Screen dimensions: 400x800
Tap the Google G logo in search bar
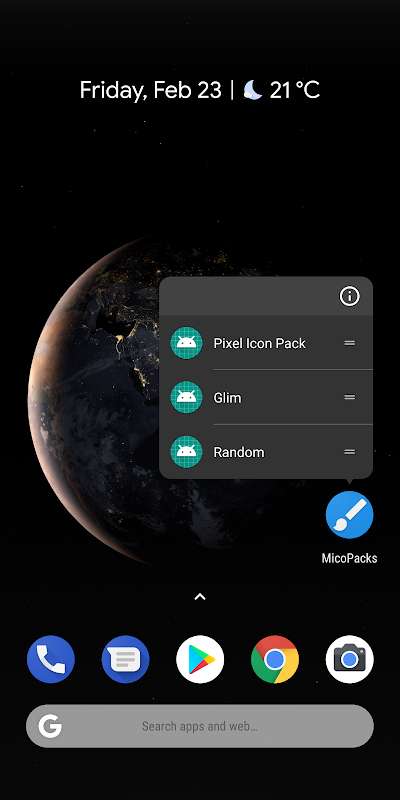[x=50, y=726]
